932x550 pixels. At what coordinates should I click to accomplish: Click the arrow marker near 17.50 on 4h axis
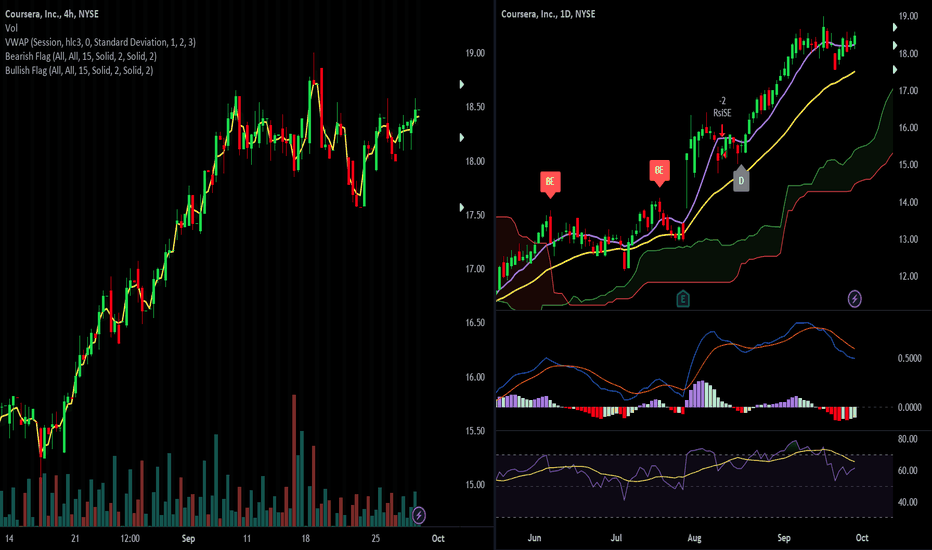pyautogui.click(x=462, y=208)
